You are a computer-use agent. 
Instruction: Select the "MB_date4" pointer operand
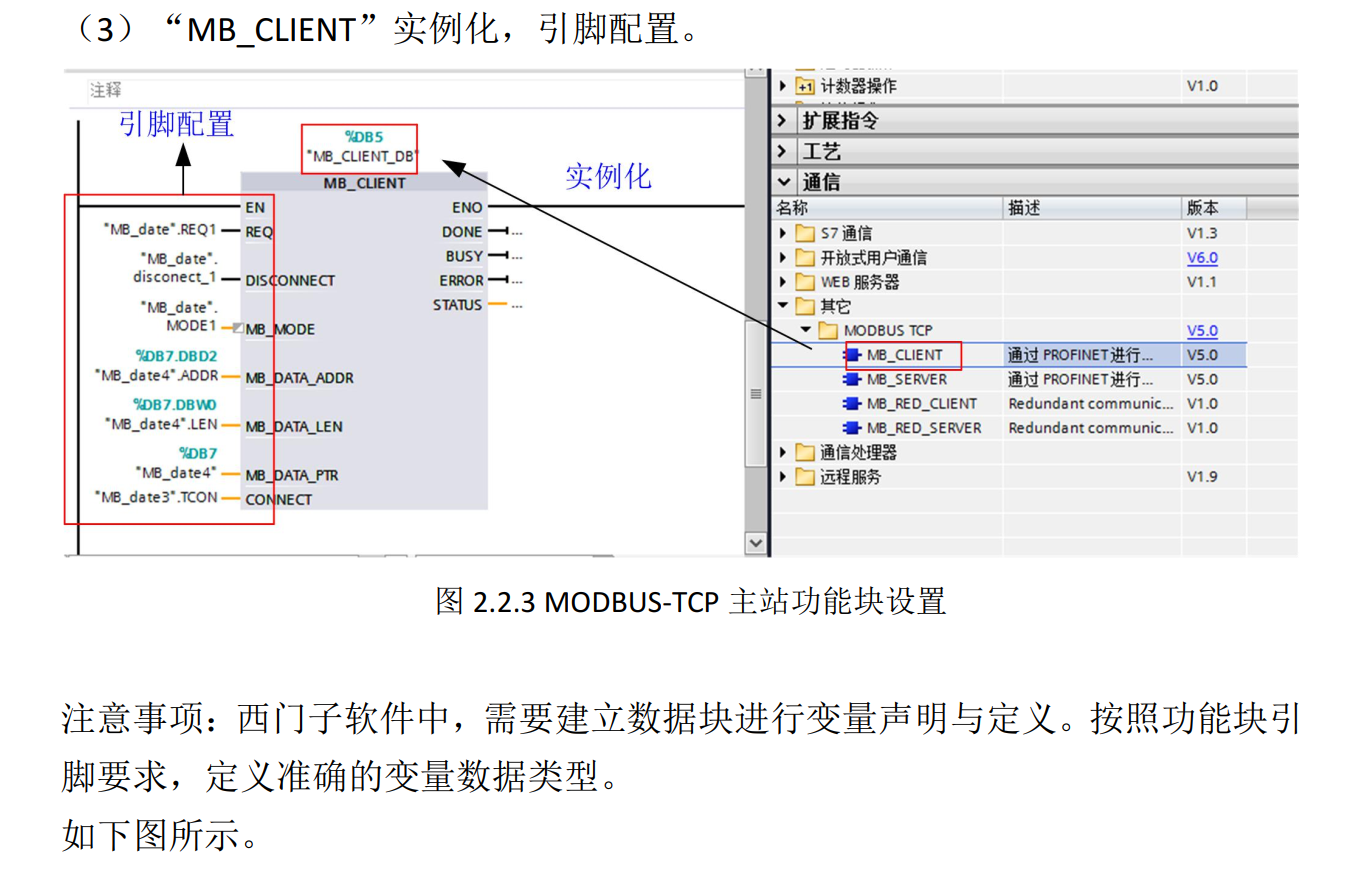[175, 473]
